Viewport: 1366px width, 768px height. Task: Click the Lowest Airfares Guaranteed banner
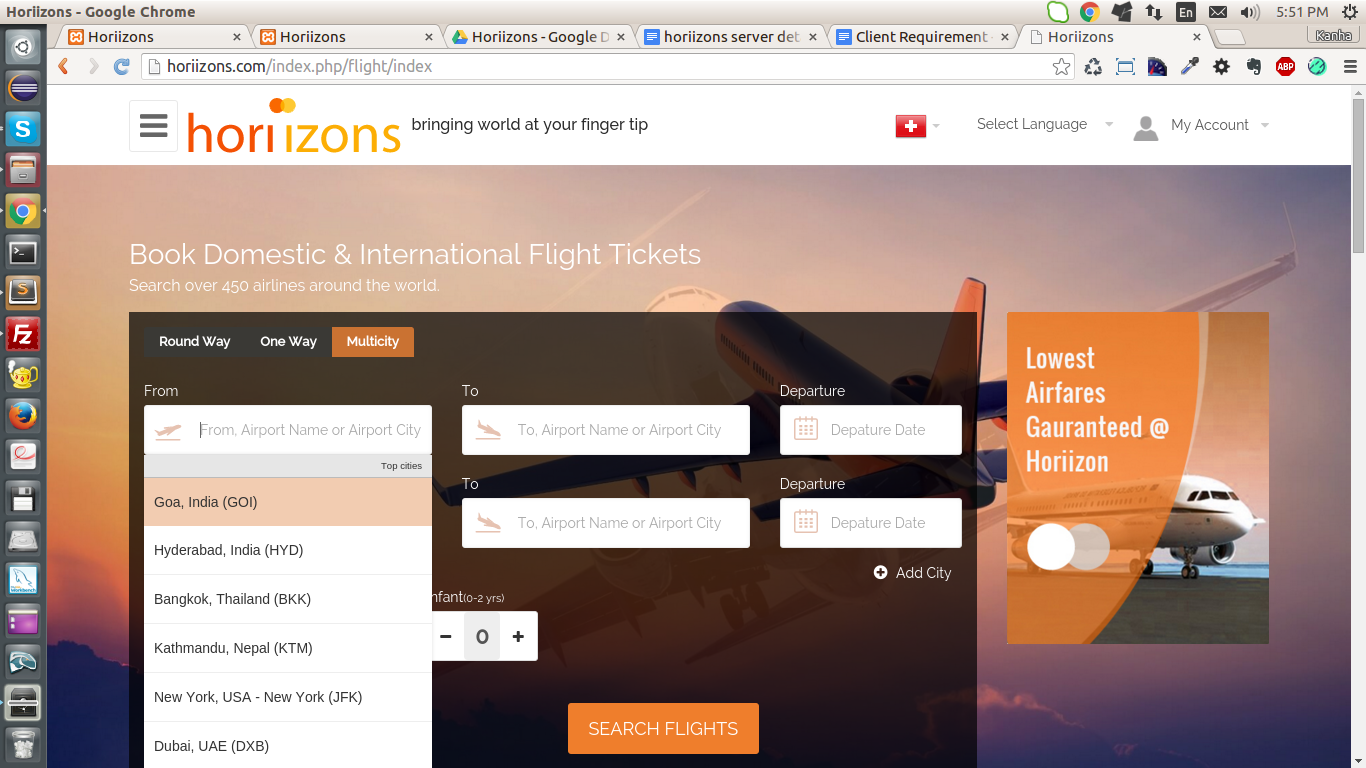click(1138, 478)
